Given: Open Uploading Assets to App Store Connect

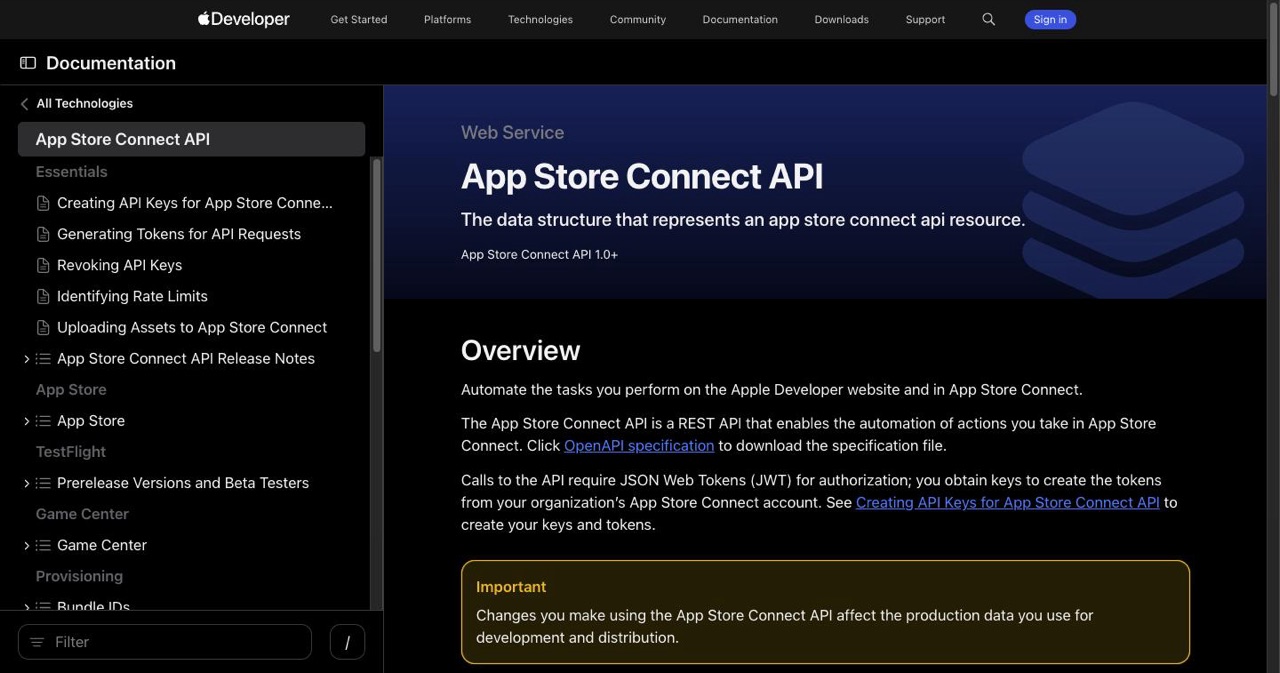Looking at the screenshot, I should (192, 327).
